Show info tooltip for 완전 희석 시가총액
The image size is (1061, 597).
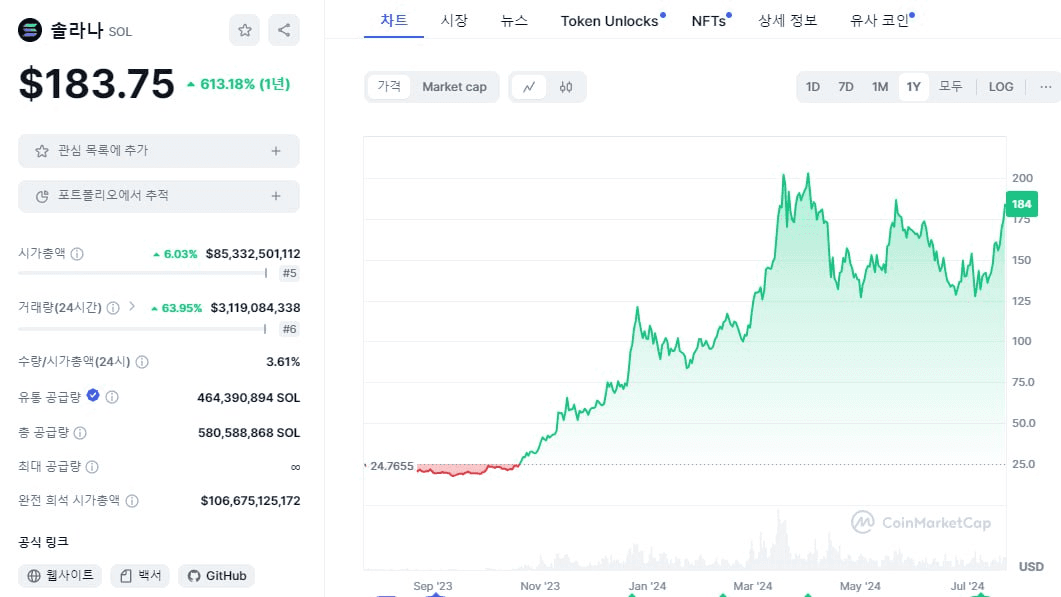coord(132,501)
